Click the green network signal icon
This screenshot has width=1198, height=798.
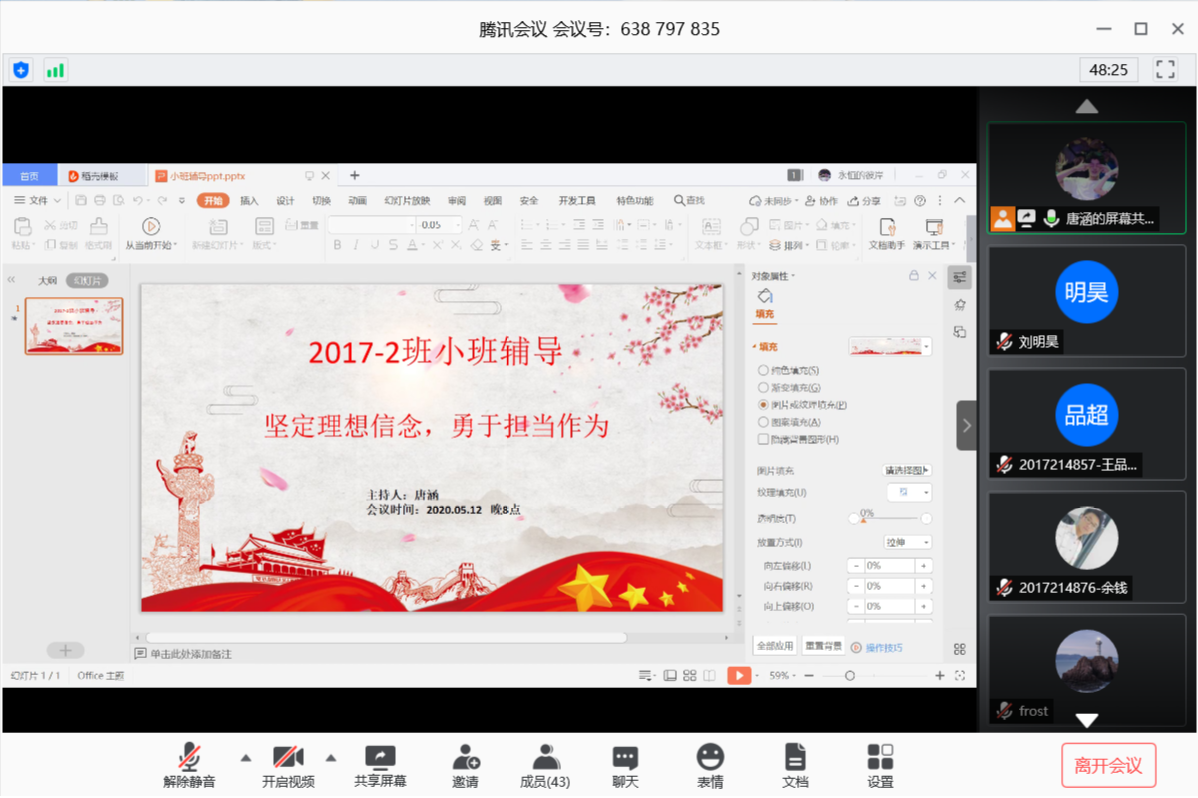[x=55, y=70]
